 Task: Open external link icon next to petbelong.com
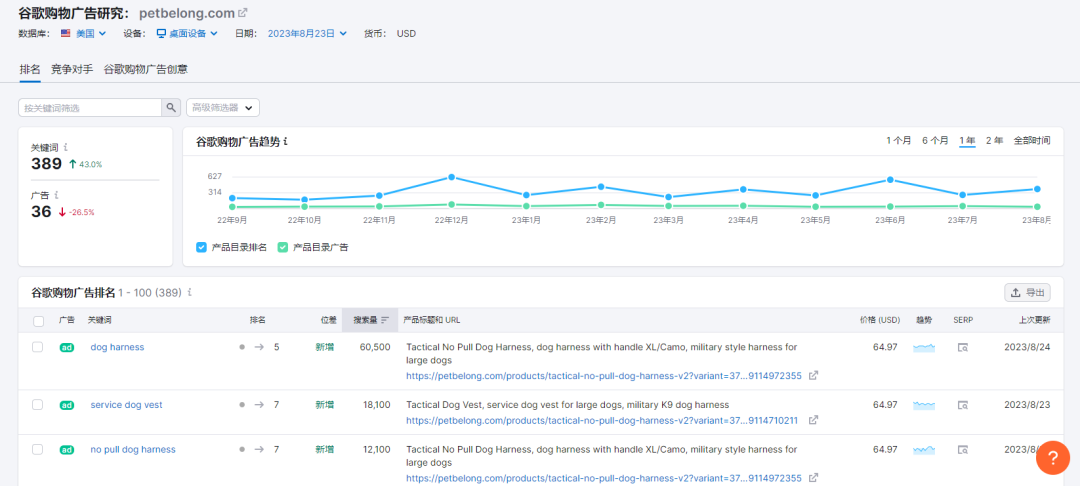pos(242,13)
